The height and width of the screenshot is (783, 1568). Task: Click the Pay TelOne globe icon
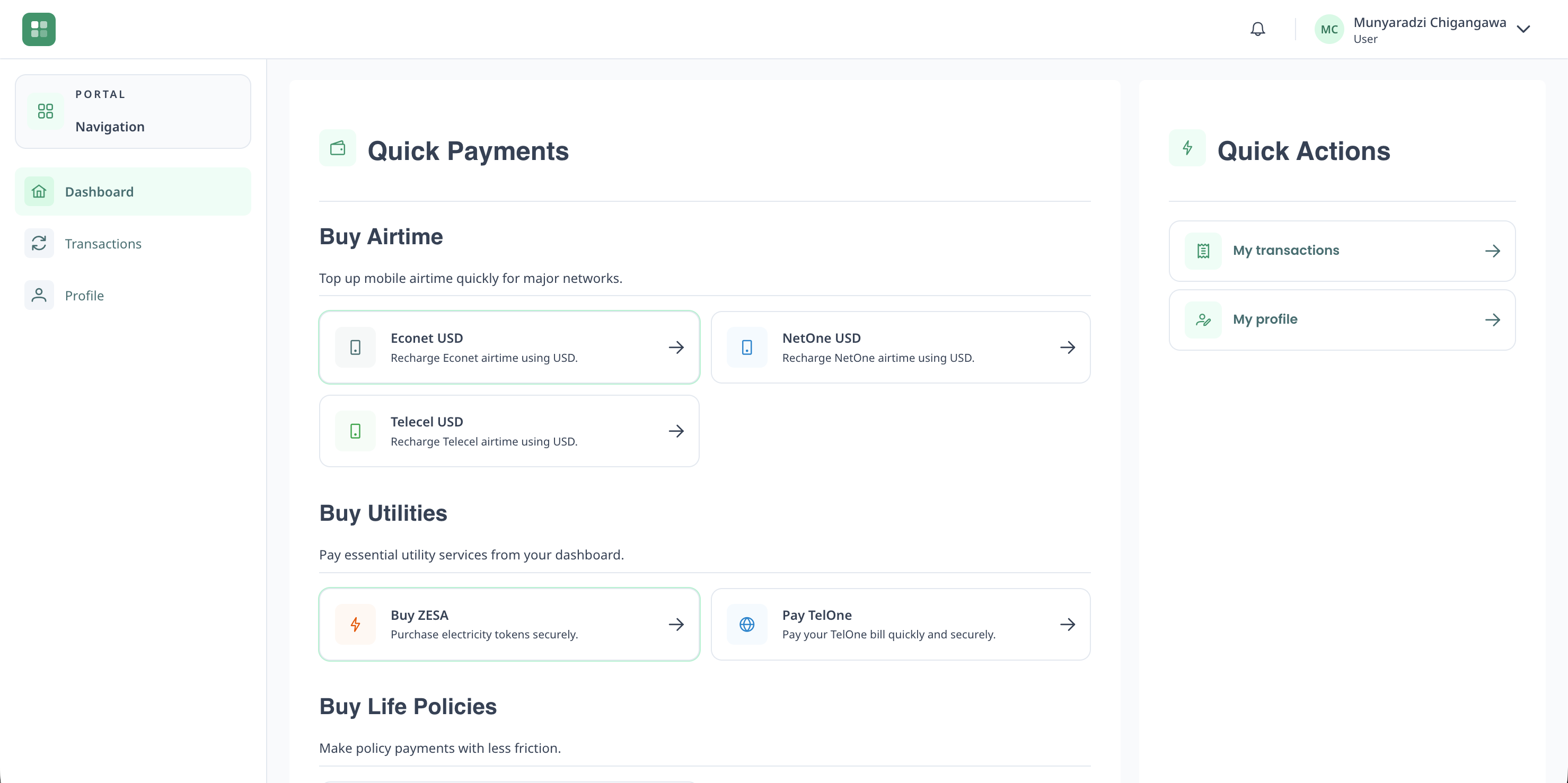[x=747, y=624]
